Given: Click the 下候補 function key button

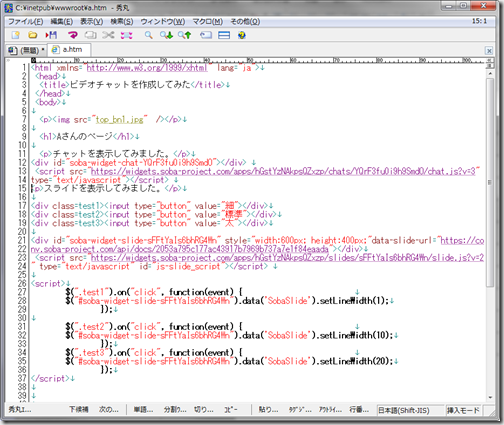Looking at the screenshot, I should coord(79,410).
